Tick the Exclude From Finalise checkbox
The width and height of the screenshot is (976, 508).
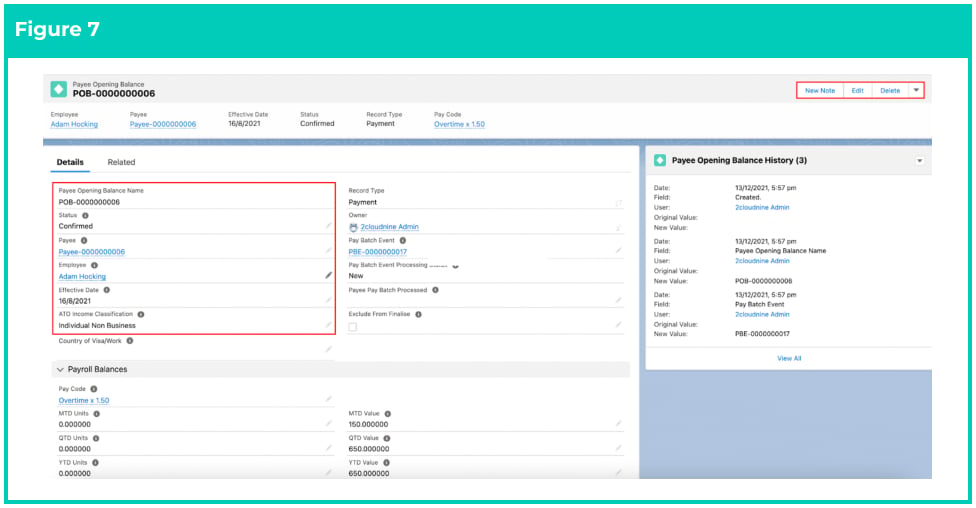point(353,327)
